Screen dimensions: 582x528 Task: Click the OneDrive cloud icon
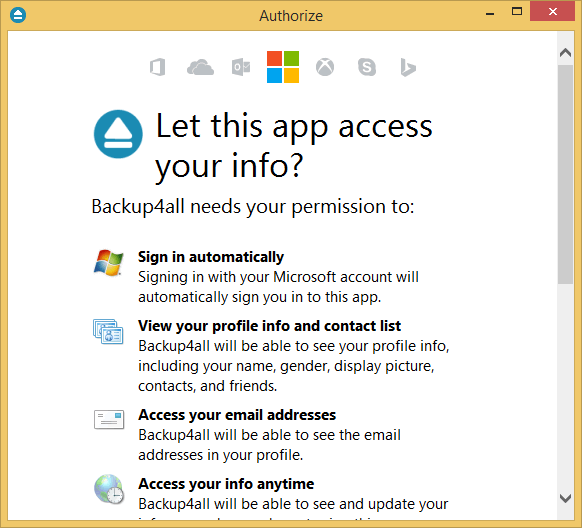click(200, 68)
